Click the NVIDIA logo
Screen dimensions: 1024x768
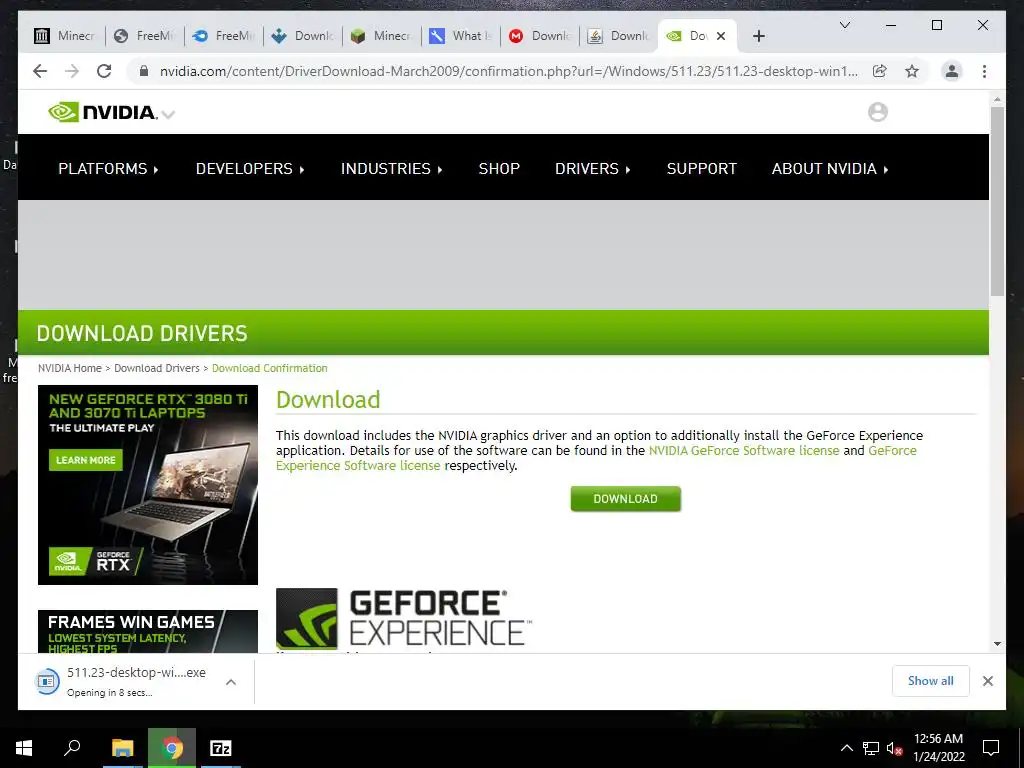coord(103,112)
